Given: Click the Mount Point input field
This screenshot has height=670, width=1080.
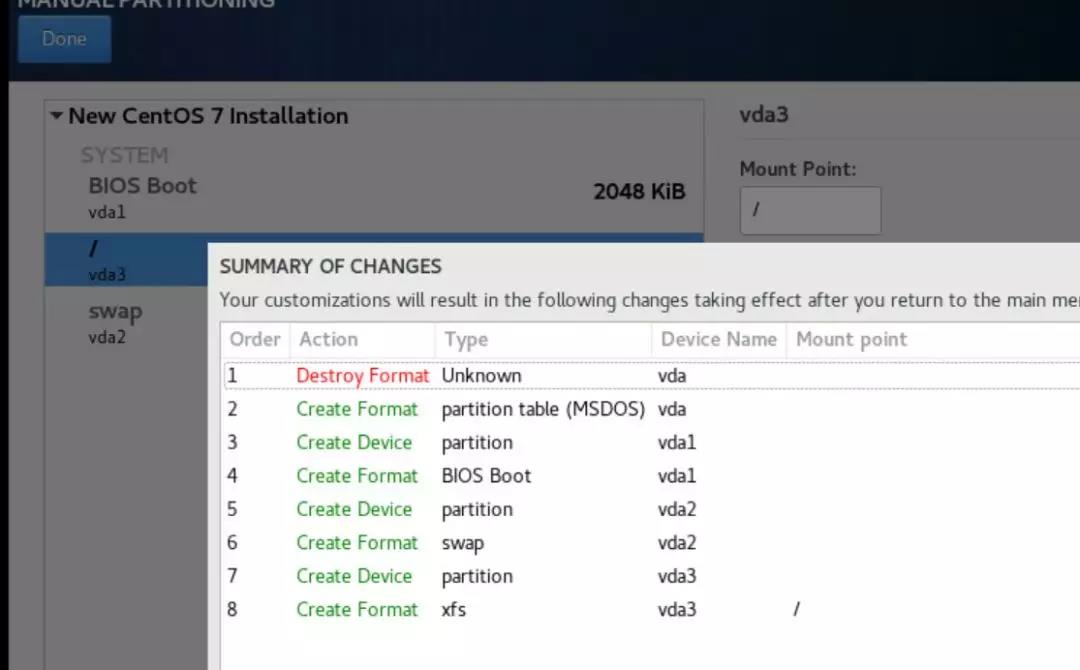Looking at the screenshot, I should click(x=810, y=211).
